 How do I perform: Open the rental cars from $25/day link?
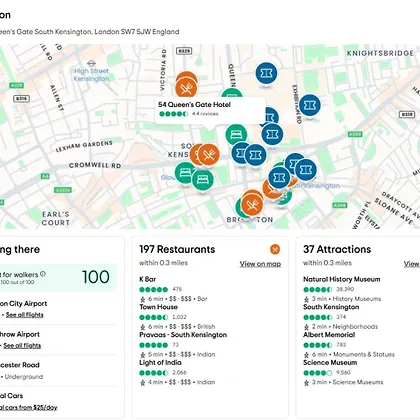pos(28,407)
